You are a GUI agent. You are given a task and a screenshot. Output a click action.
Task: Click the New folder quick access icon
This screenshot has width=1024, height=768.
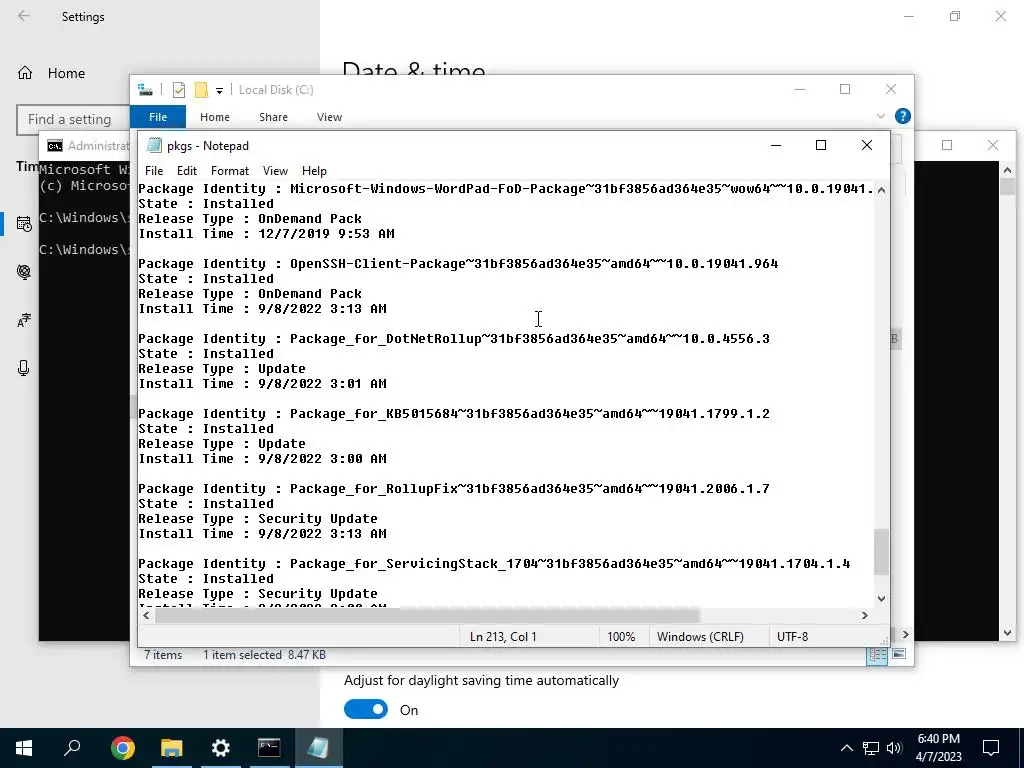coord(201,90)
